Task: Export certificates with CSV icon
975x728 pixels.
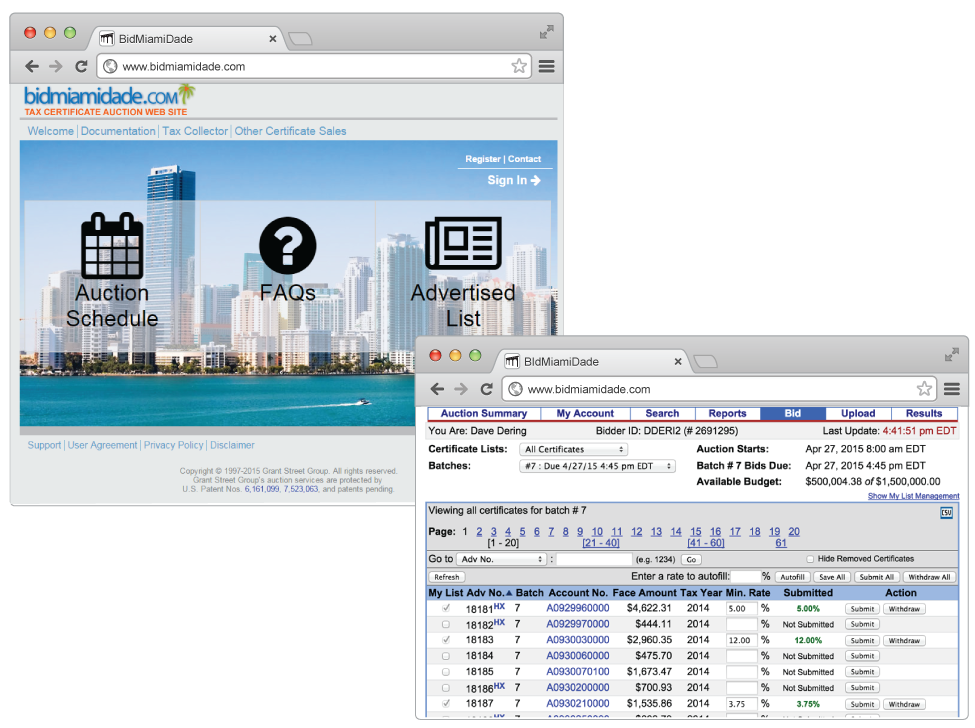Action: [946, 513]
